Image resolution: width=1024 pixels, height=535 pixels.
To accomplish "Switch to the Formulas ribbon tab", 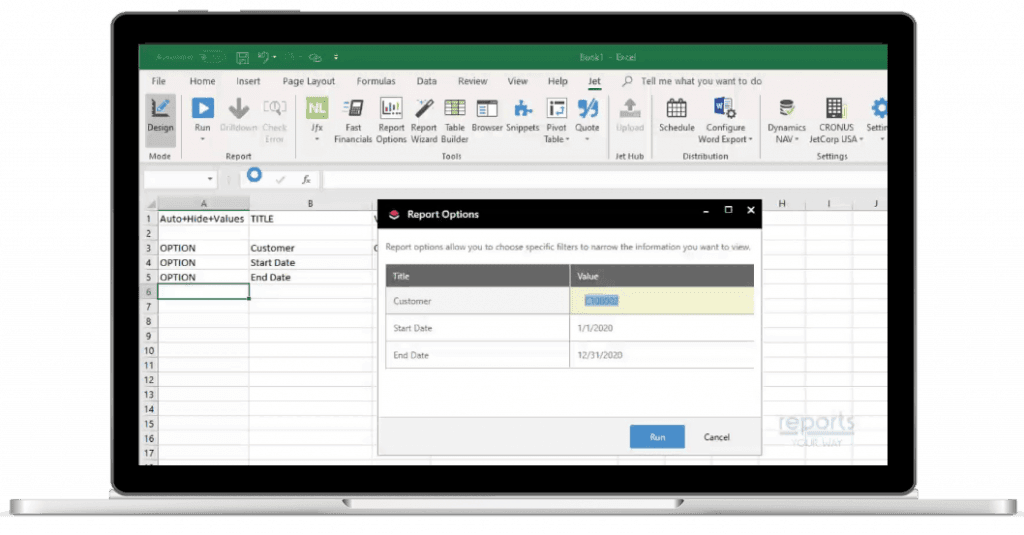I will 375,81.
